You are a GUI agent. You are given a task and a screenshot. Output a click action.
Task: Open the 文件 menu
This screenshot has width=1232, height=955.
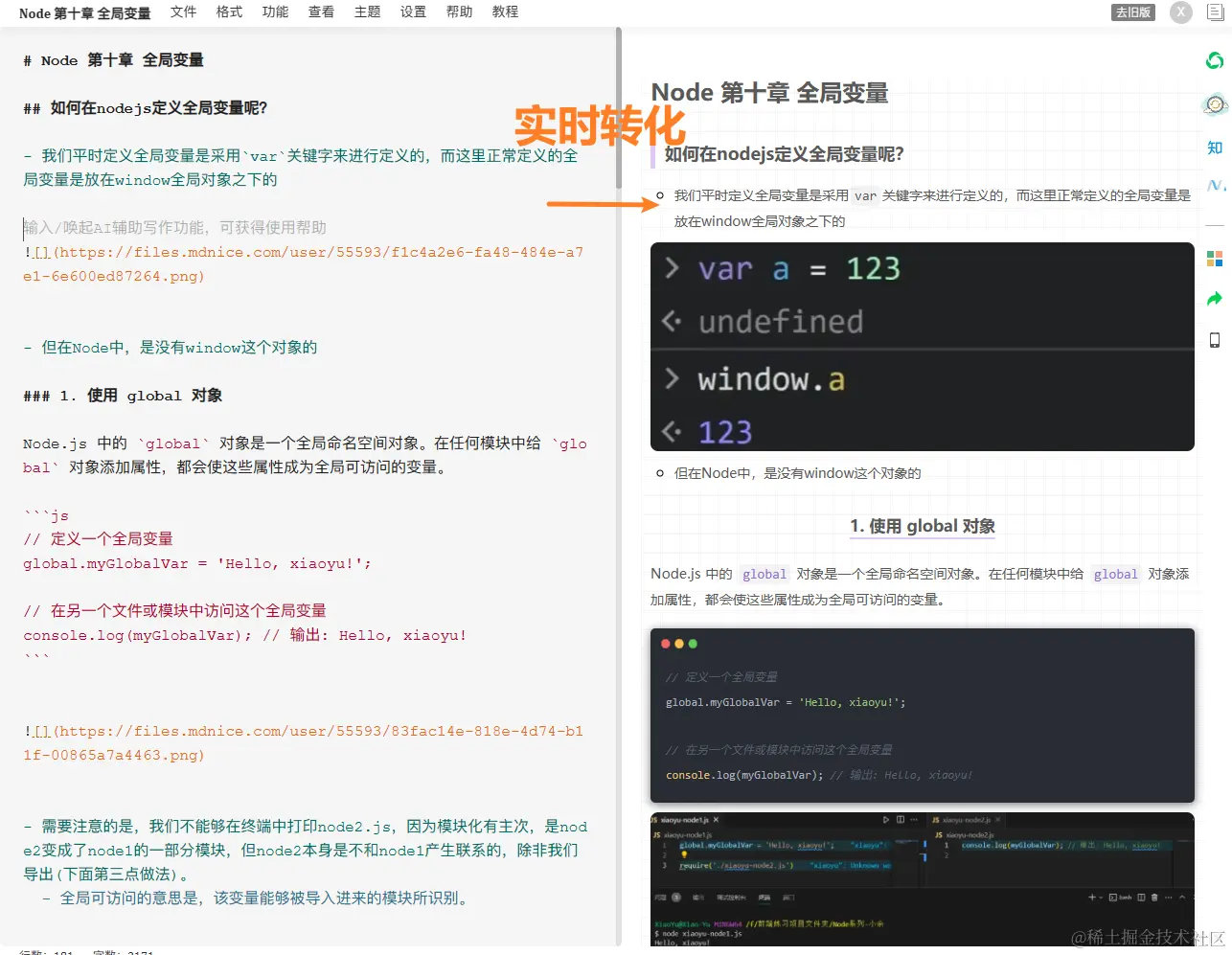183,11
